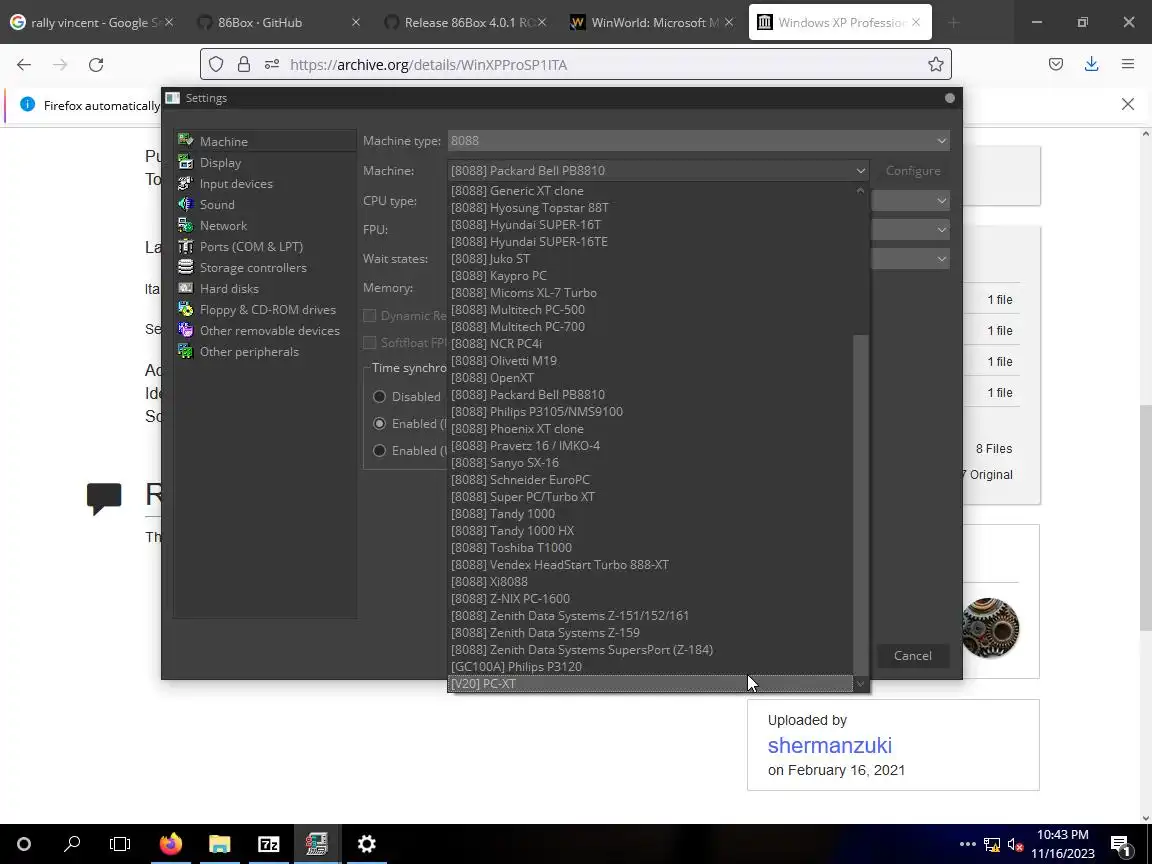Open Firefox application menu
This screenshot has height=864, width=1152.
[1128, 65]
